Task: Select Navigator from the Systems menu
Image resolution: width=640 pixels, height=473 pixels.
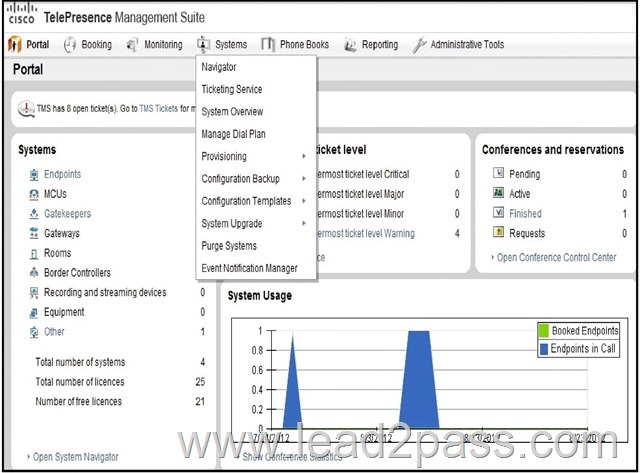Action: (219, 67)
